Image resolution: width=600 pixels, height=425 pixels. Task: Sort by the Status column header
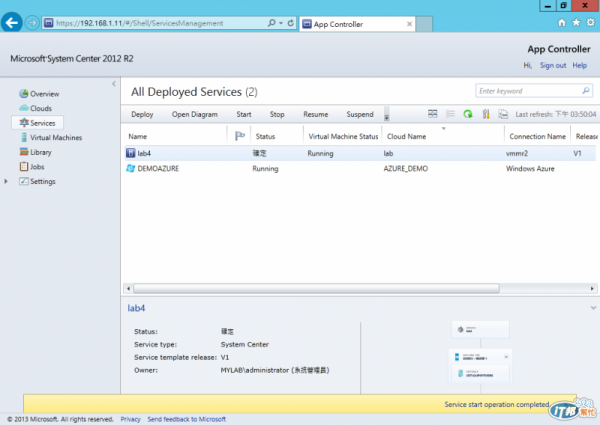265,137
